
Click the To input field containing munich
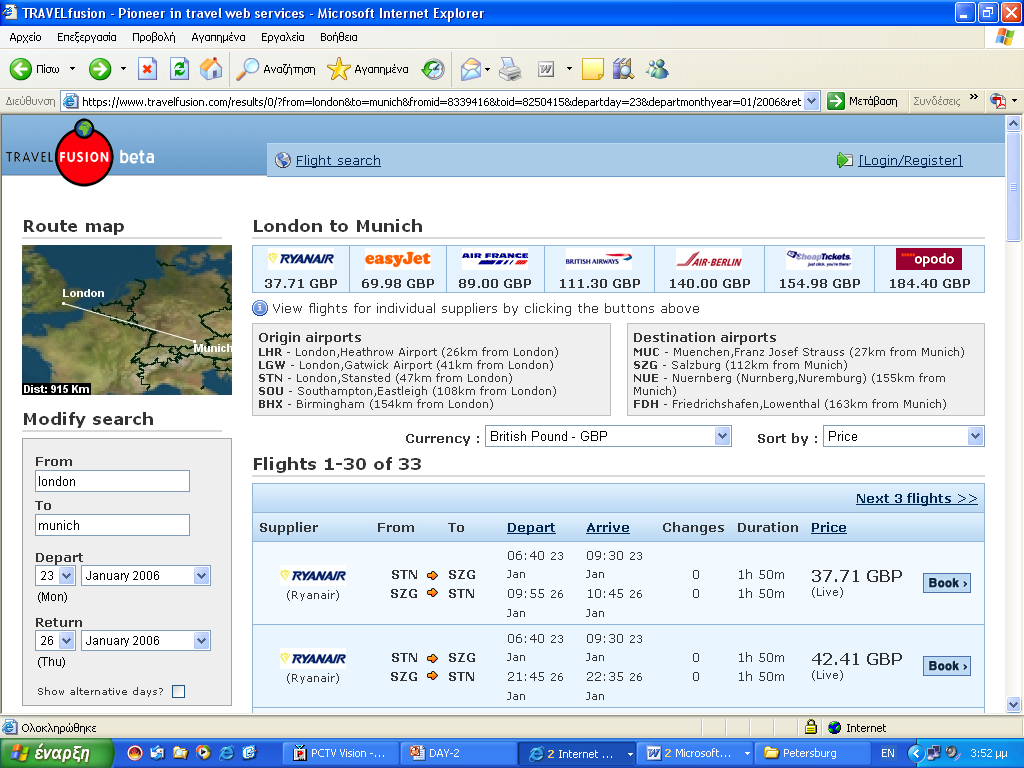point(112,526)
